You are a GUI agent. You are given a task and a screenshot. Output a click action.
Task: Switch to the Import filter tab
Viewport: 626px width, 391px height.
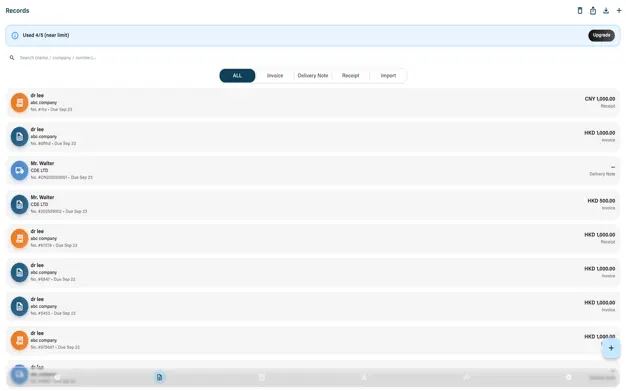pos(388,75)
